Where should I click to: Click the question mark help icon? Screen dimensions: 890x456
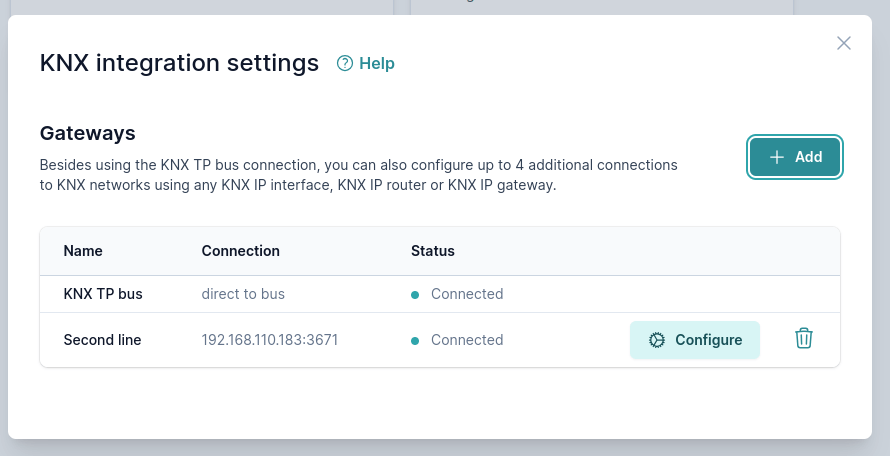345,64
